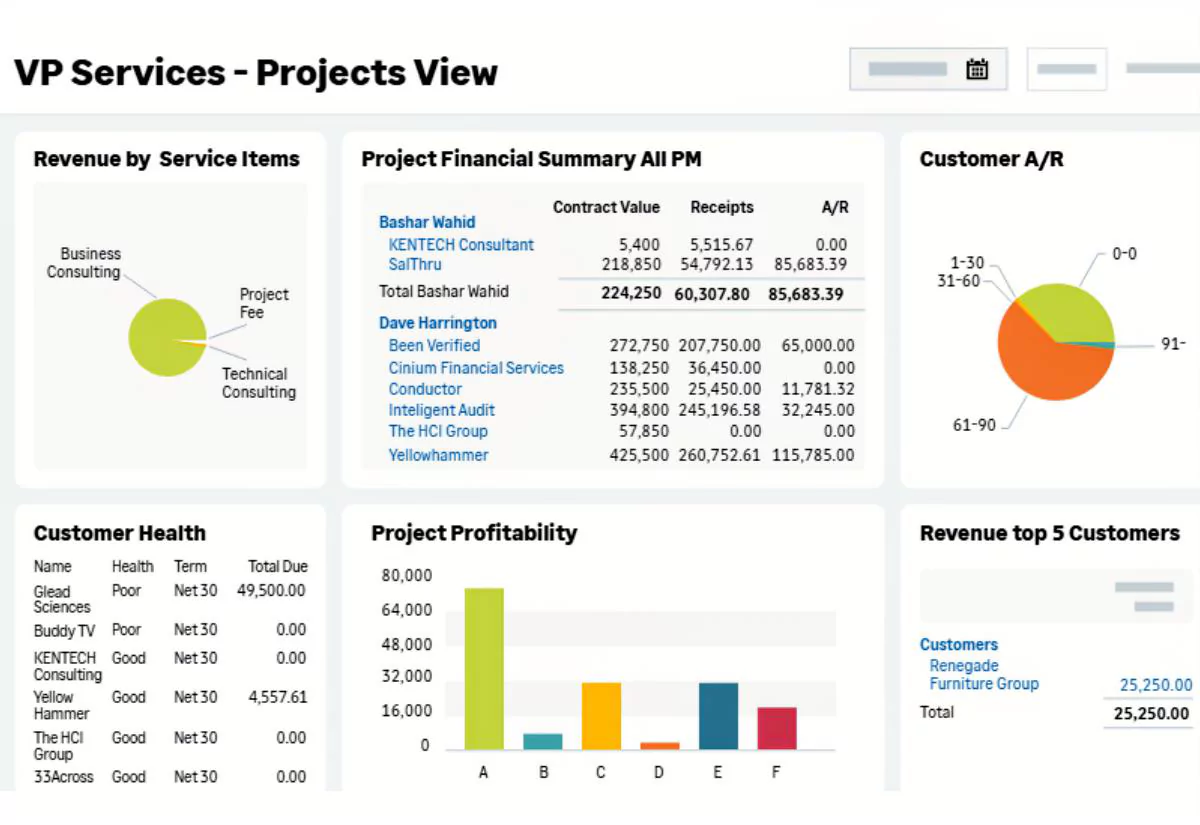Click the 60,307.80 total receipts value

click(712, 294)
